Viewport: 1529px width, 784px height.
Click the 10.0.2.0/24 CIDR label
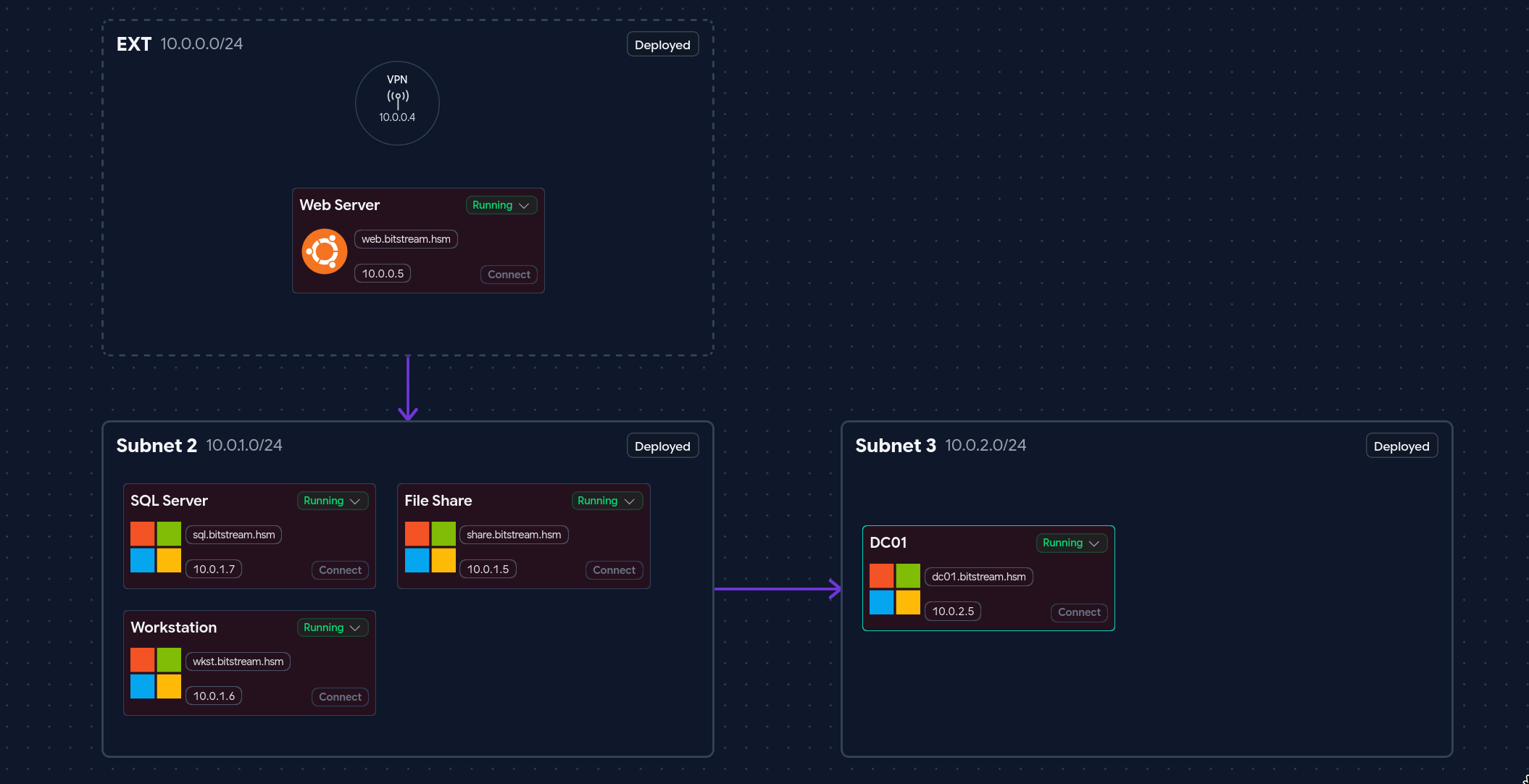[x=986, y=445]
